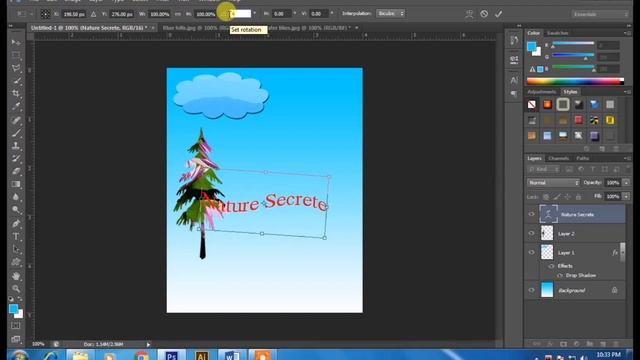
Task: Open Windows Start button
Action: [19, 355]
